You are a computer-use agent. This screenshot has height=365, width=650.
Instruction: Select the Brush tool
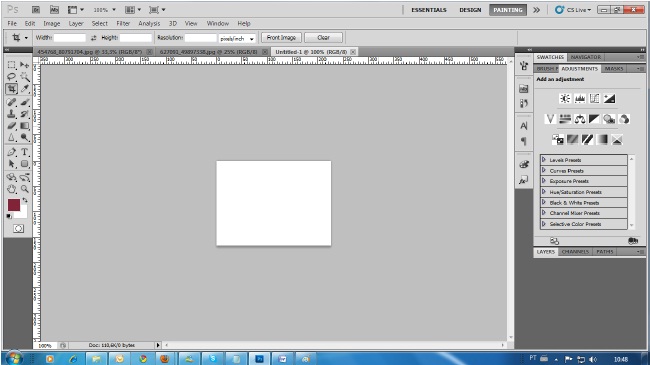(x=24, y=102)
